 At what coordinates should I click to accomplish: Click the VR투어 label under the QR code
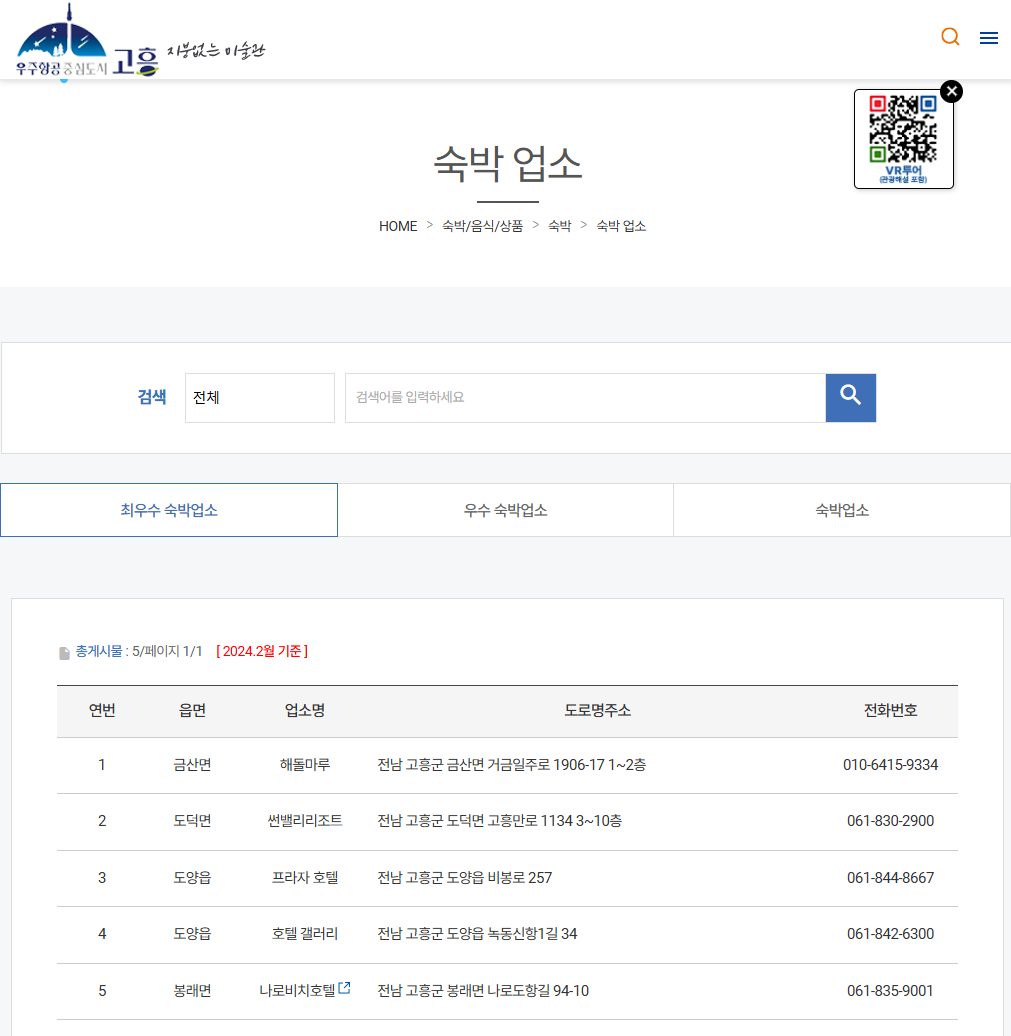tap(903, 168)
